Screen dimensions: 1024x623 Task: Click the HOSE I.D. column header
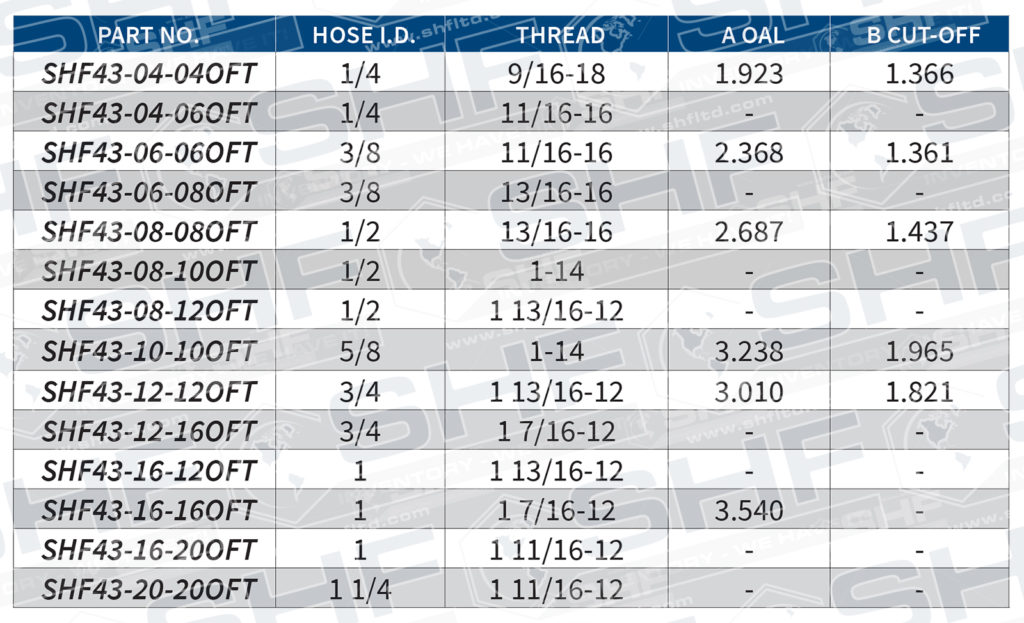[360, 36]
